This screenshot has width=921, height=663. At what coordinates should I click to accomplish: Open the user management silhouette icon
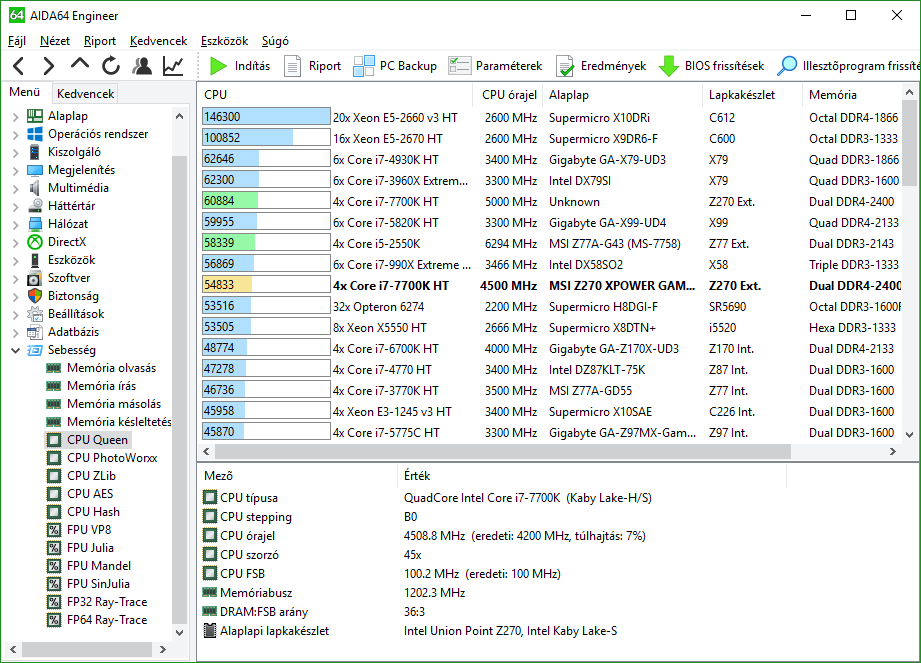(x=142, y=66)
